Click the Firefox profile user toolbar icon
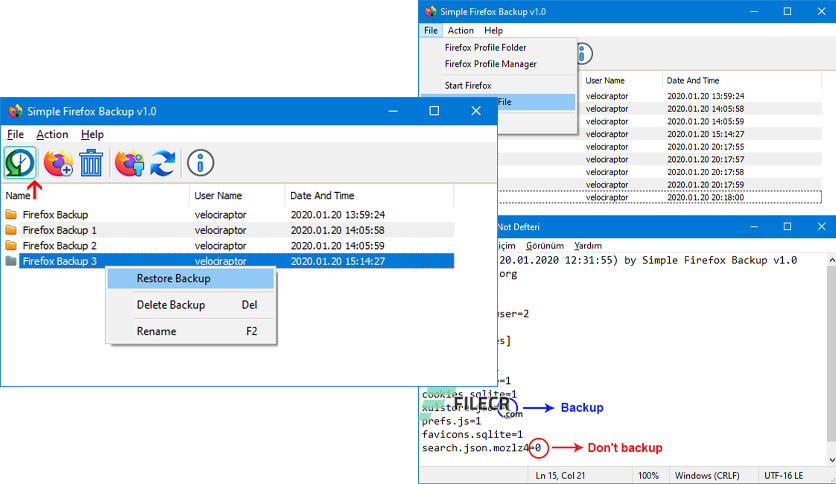 [130, 163]
